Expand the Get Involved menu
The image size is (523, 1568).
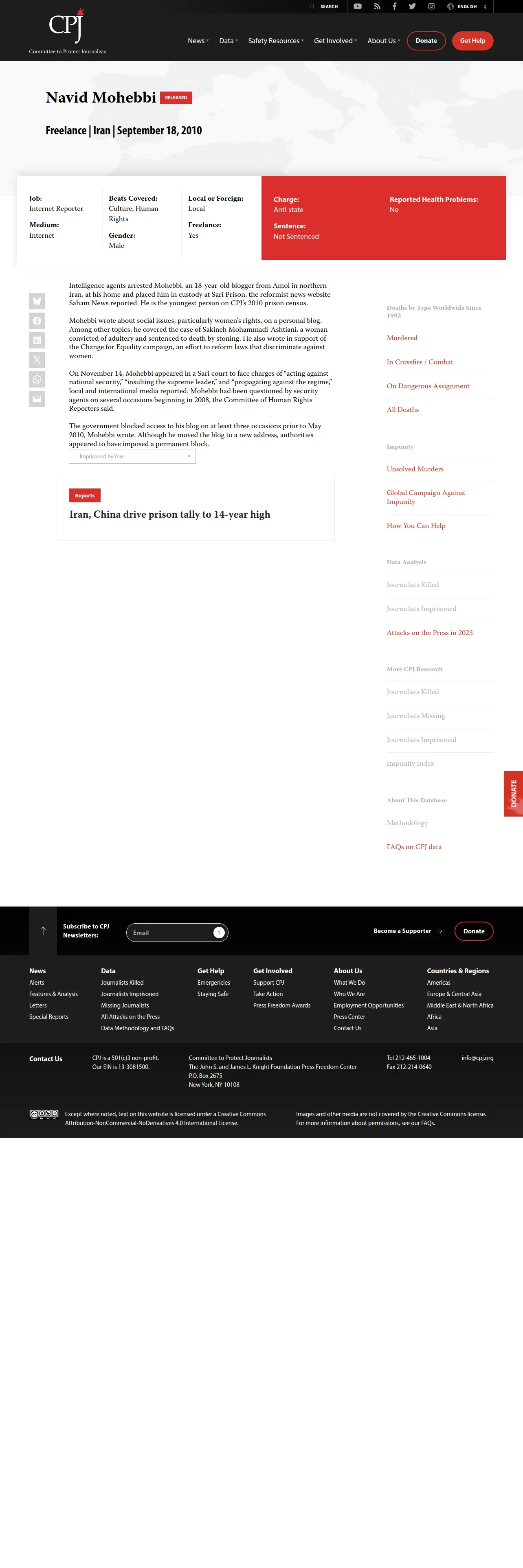pyautogui.click(x=336, y=41)
